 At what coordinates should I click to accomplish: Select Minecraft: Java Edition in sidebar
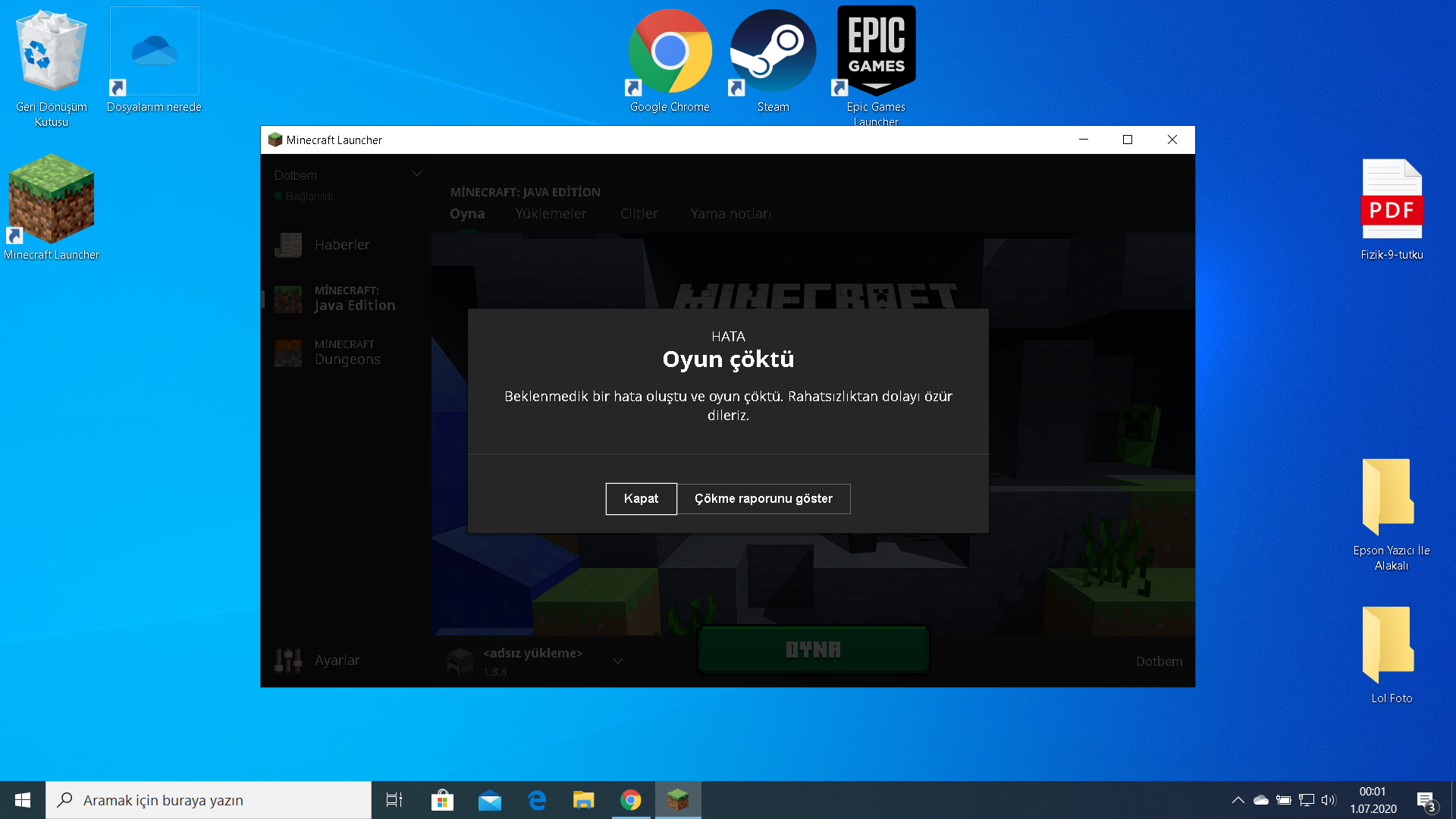pyautogui.click(x=347, y=299)
